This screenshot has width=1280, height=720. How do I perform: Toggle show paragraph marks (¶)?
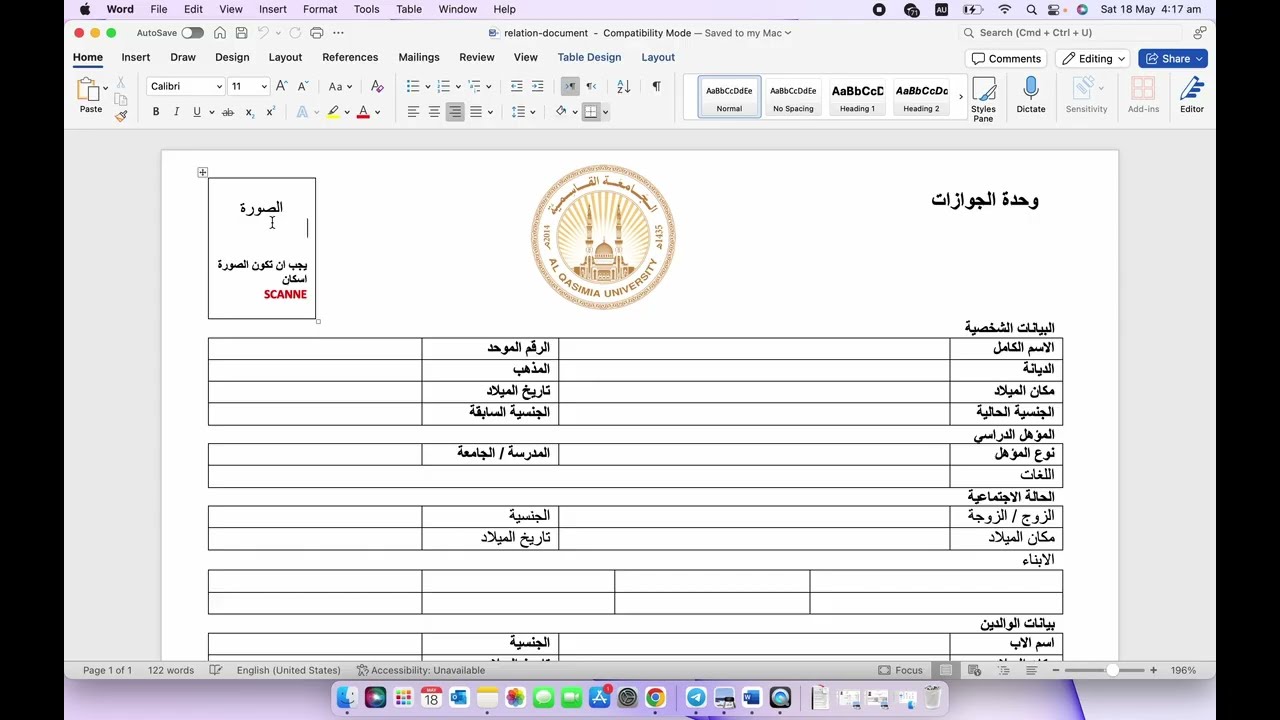tap(656, 86)
